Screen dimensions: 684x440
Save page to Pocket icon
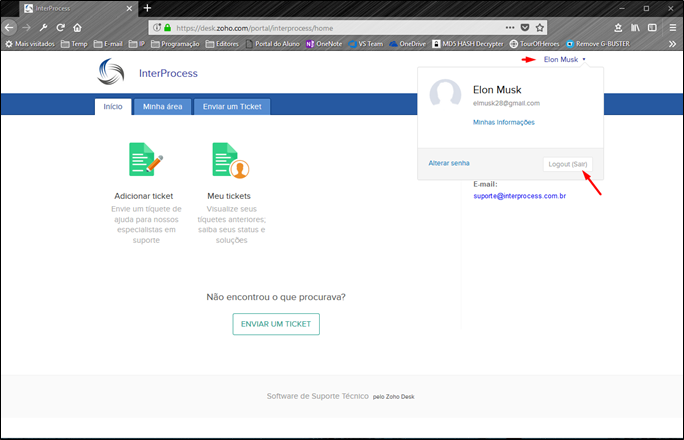[525, 27]
